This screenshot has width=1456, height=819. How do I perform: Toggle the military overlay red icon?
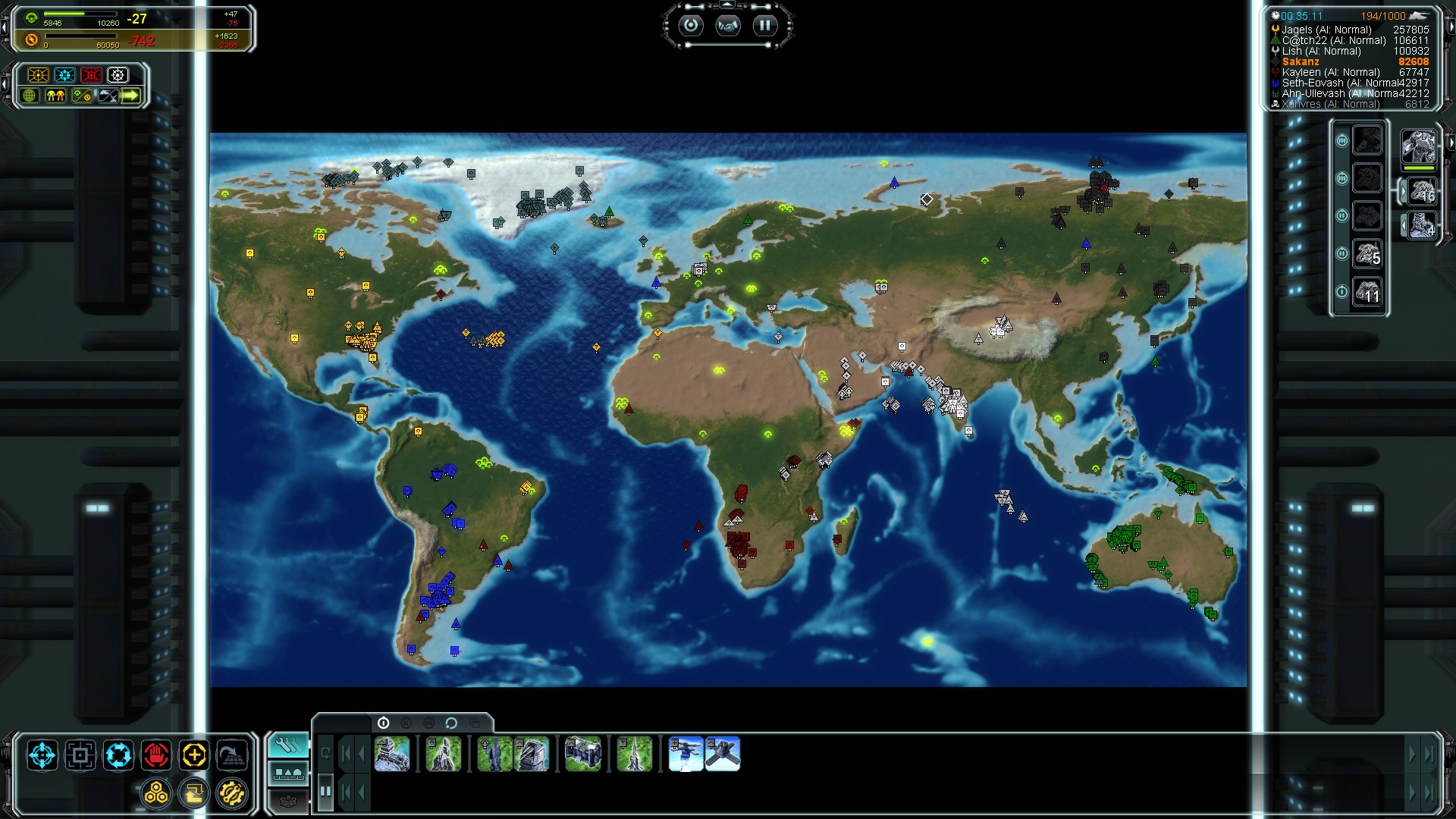pyautogui.click(x=91, y=75)
